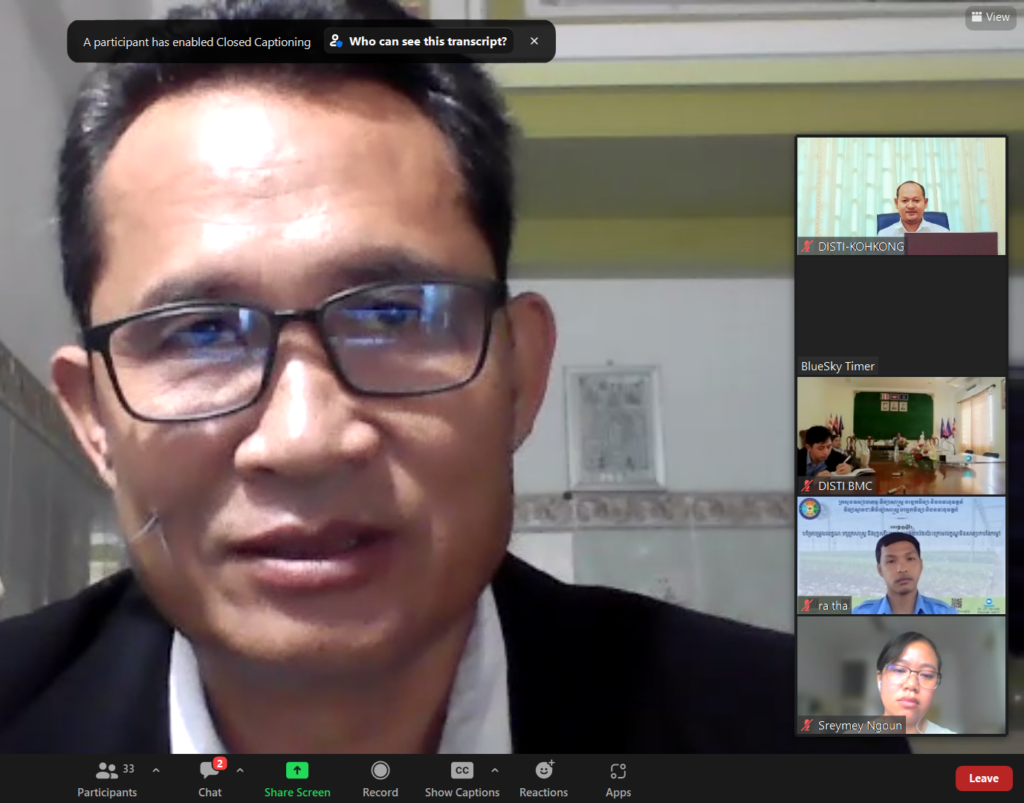Click the red Leave button
The height and width of the screenshot is (803, 1024).
click(983, 778)
